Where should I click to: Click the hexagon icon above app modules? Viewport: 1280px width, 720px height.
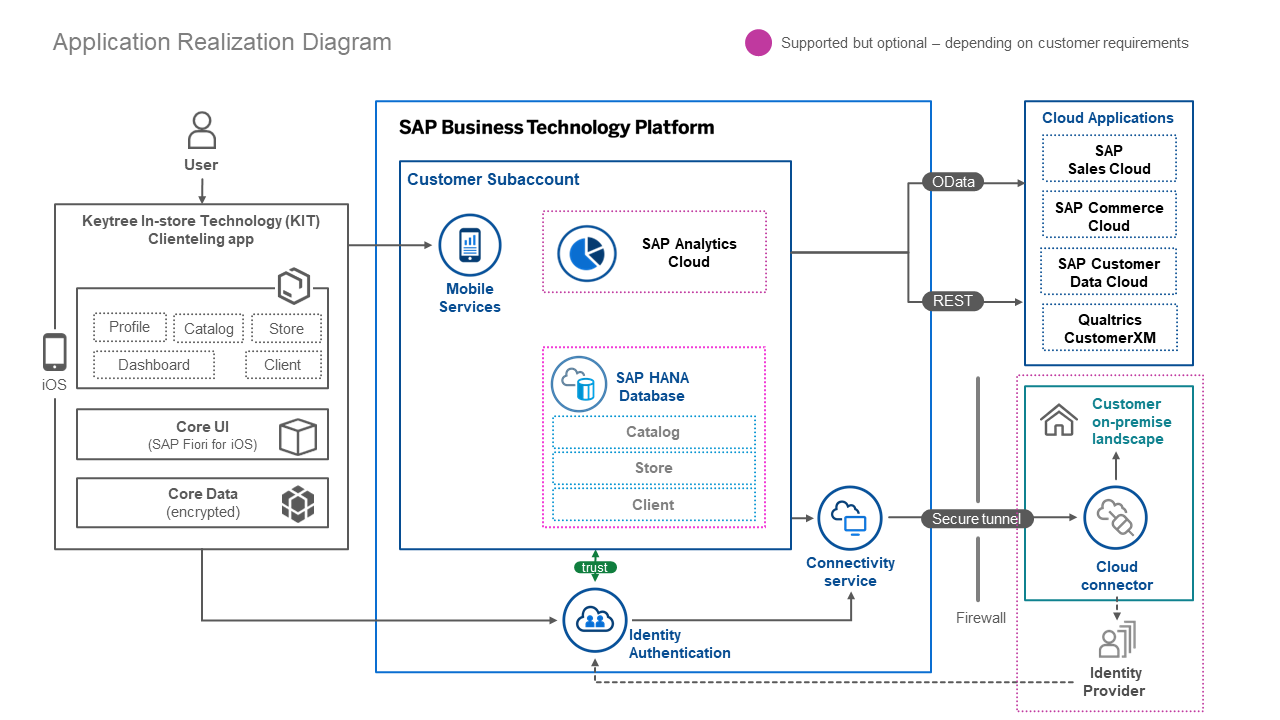293,287
